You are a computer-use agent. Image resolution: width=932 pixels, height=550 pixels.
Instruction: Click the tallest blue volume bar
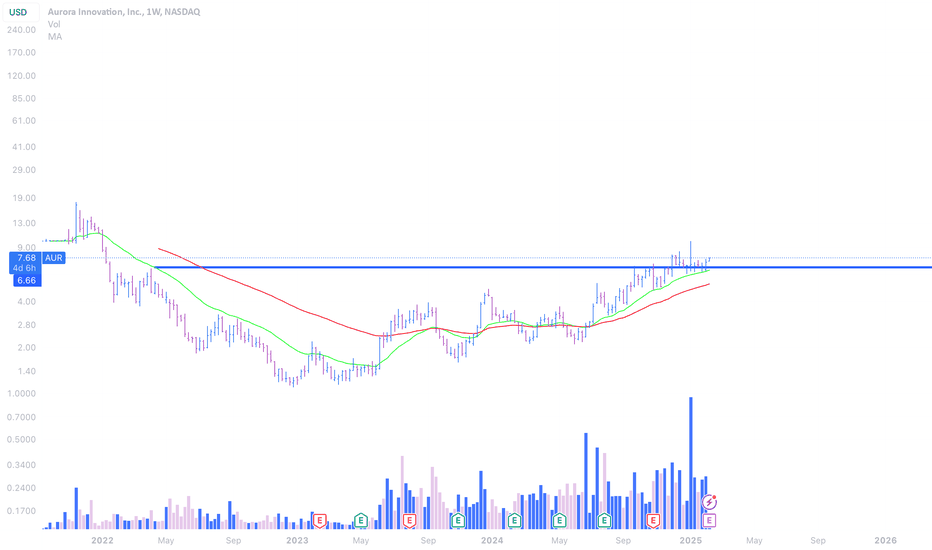(x=691, y=463)
